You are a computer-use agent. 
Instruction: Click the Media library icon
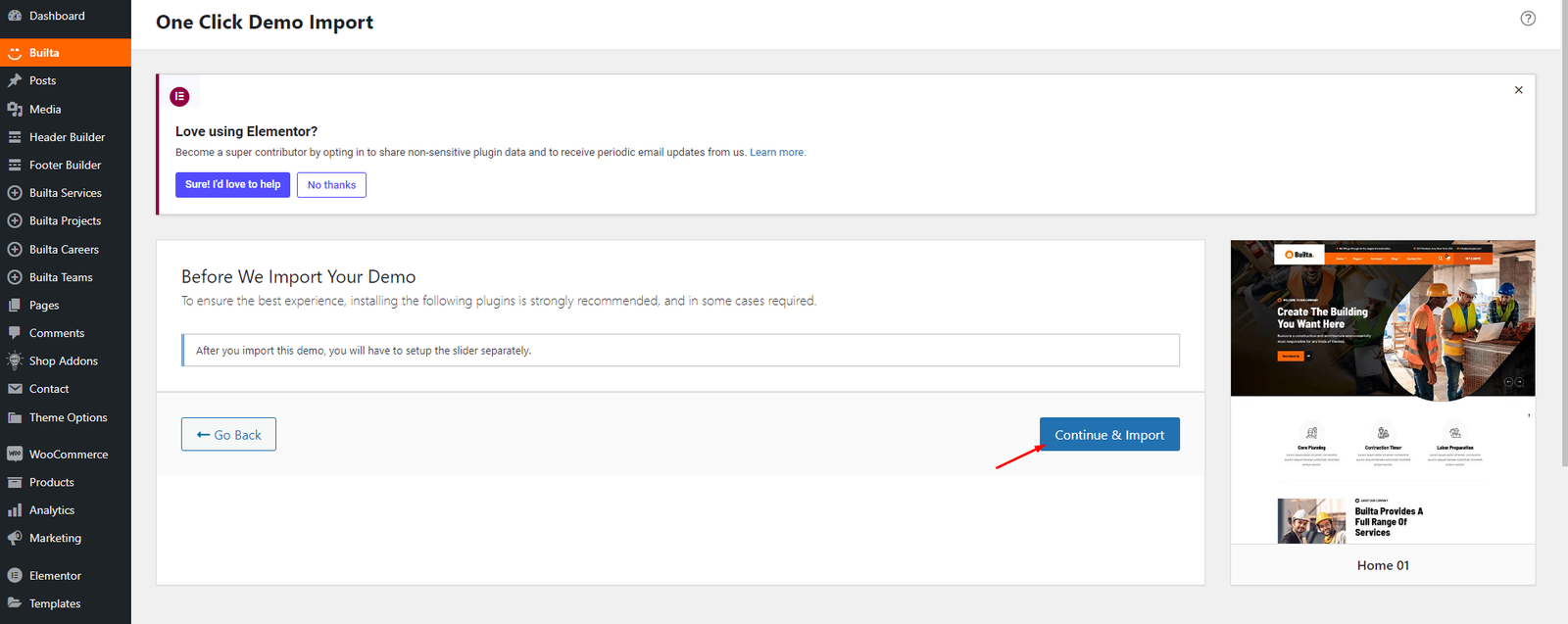15,109
